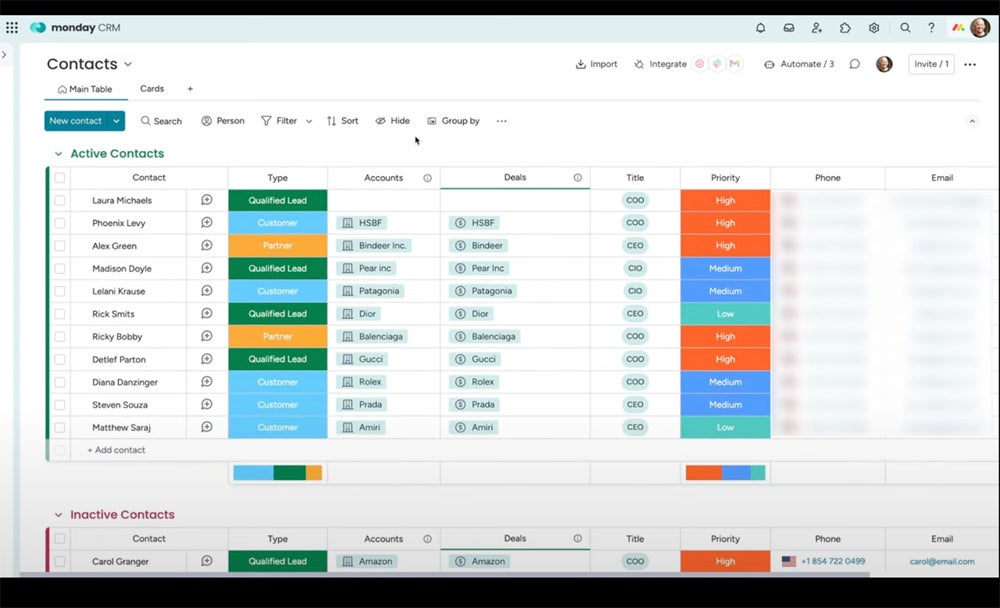Viewport: 1000px width, 608px height.
Task: Open conversation for Laura Michaels
Action: point(207,200)
